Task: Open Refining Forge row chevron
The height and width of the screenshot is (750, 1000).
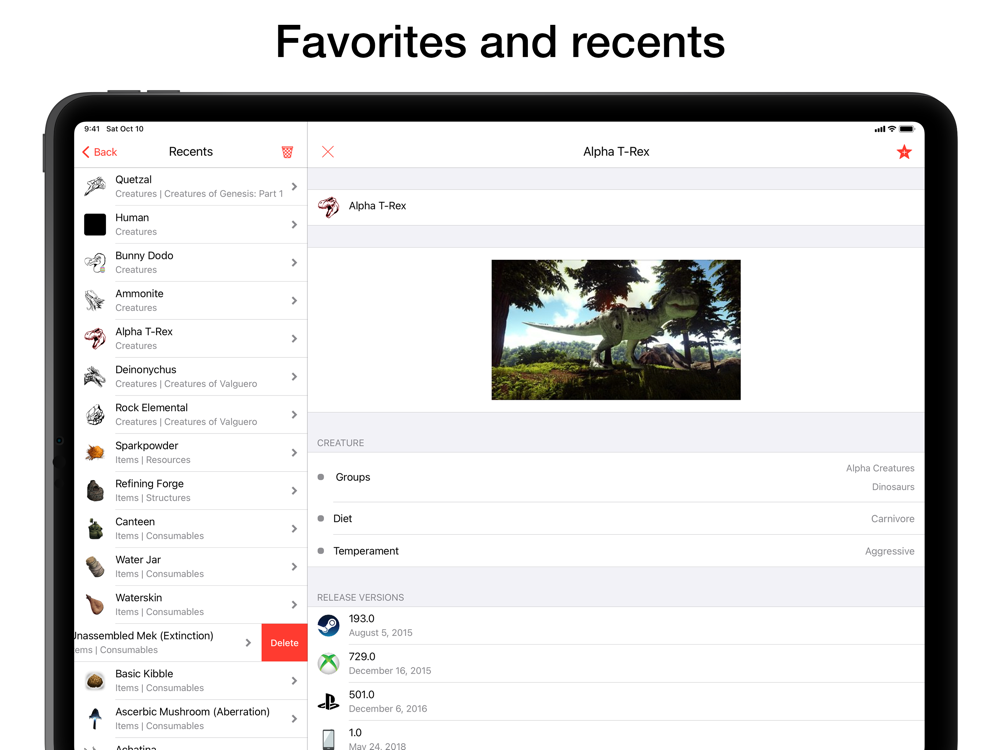Action: pyautogui.click(x=294, y=490)
